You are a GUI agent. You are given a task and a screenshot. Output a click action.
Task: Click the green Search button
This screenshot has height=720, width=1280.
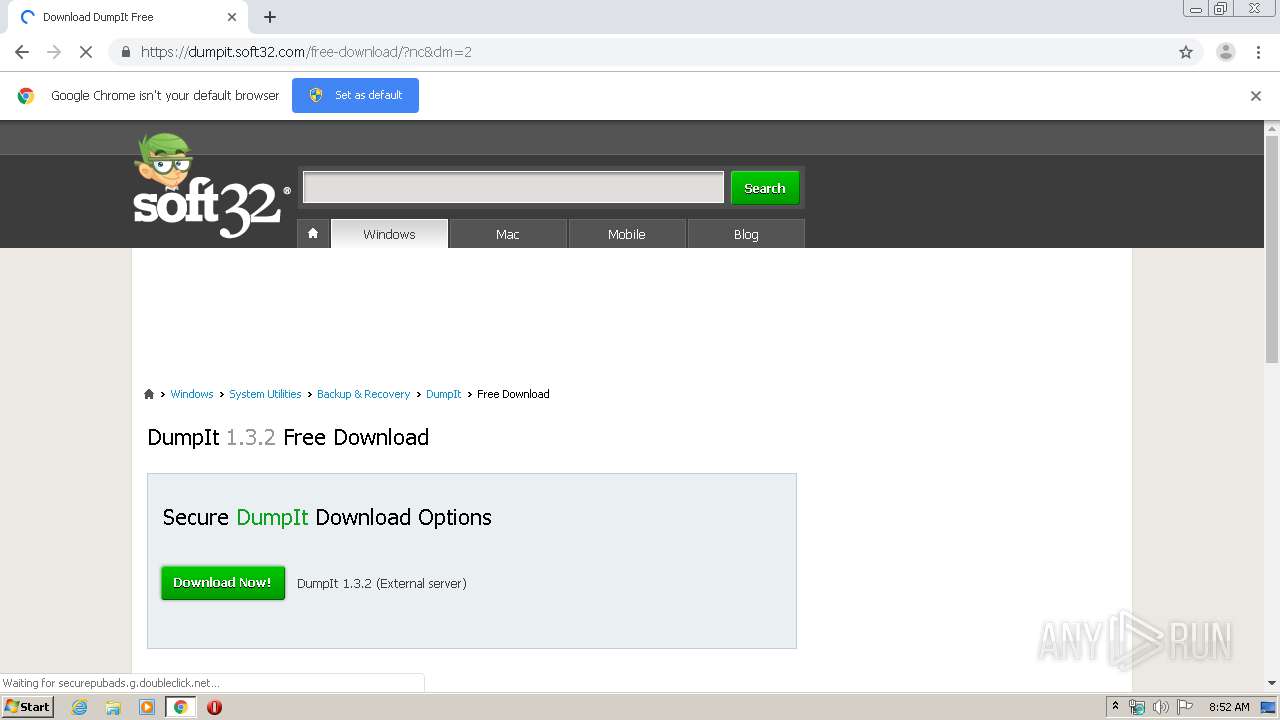765,188
